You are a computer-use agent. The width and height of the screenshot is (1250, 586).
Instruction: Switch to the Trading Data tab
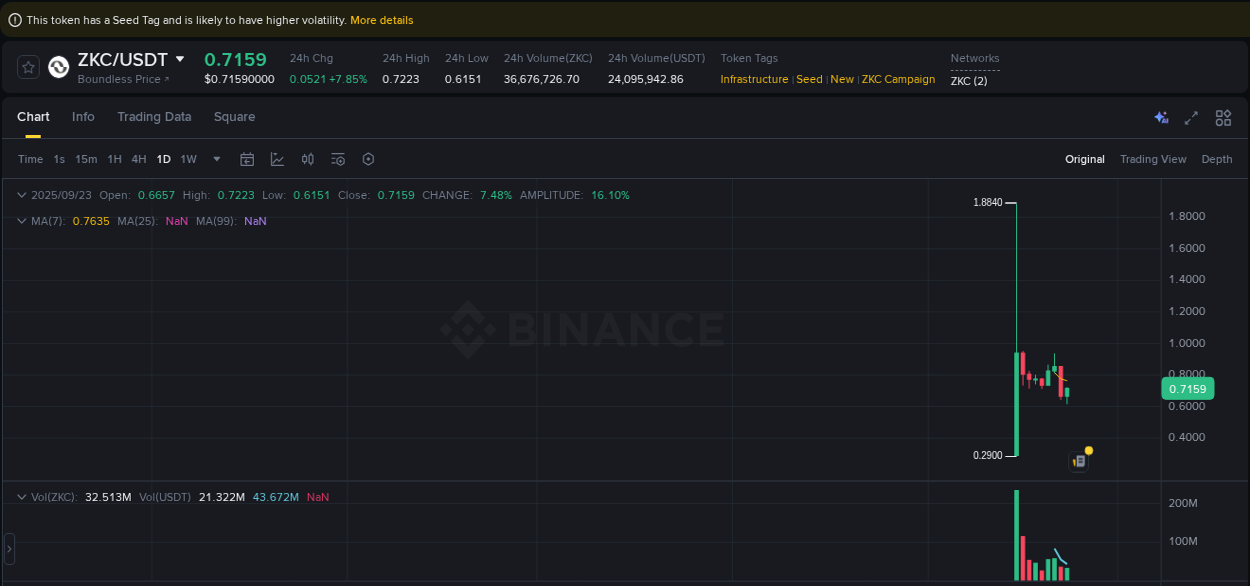coord(154,117)
